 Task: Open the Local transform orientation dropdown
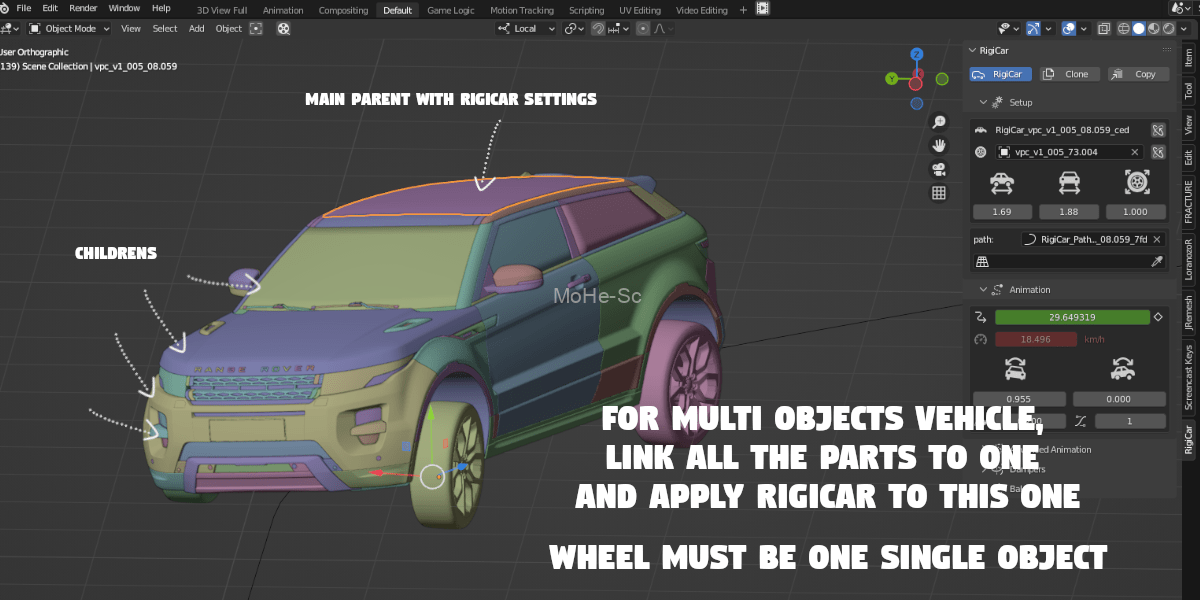[x=527, y=29]
